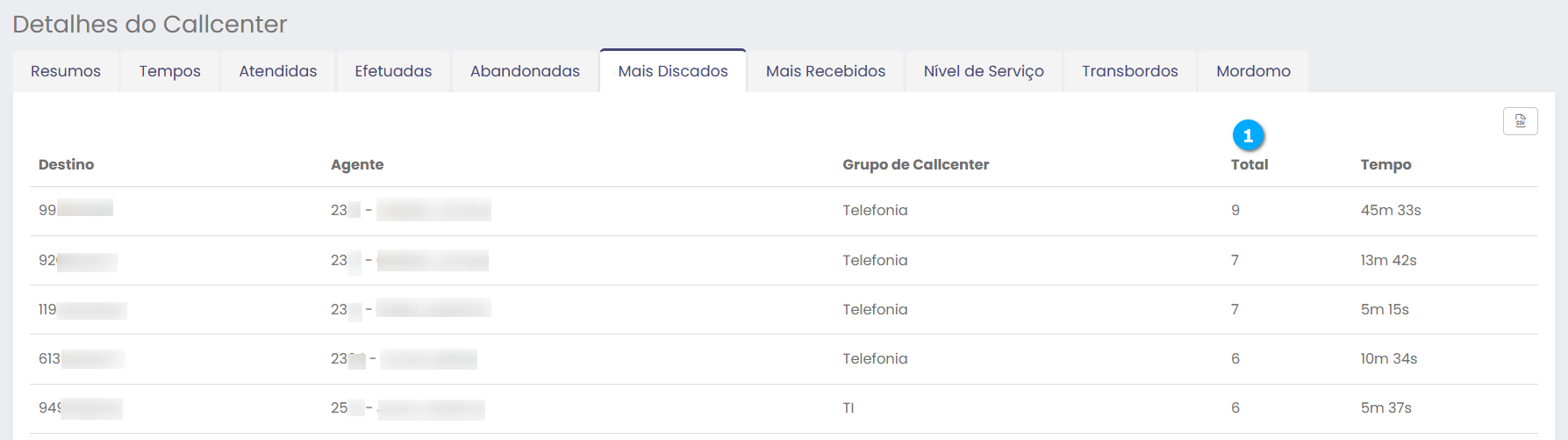Select the row with 13m 42s time
This screenshot has width=1568, height=440.
1388,261
